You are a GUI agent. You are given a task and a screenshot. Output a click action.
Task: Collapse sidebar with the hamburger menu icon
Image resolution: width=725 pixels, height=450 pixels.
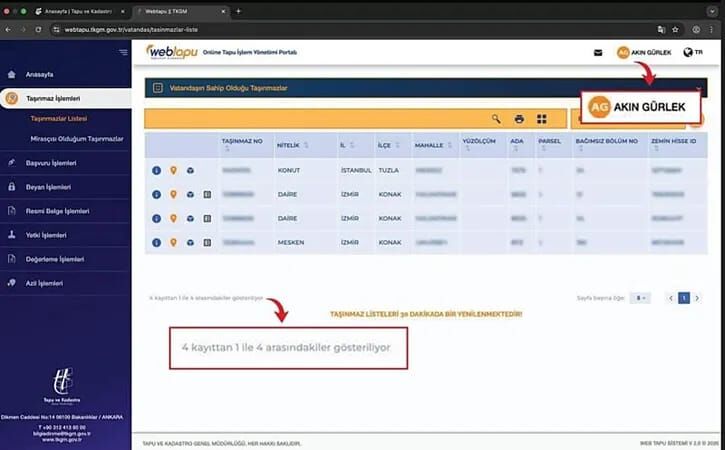[123, 52]
